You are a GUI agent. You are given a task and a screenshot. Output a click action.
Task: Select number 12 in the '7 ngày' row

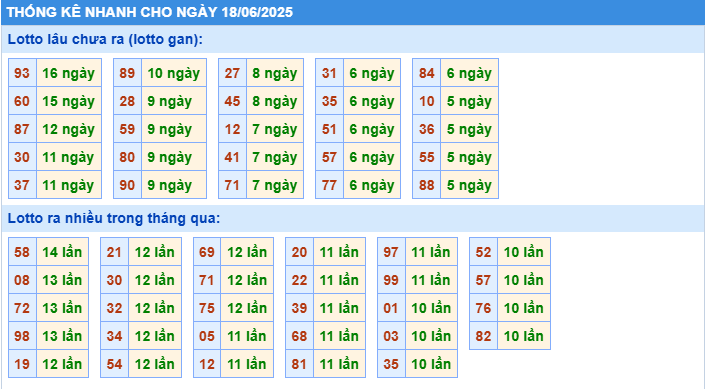pos(232,128)
